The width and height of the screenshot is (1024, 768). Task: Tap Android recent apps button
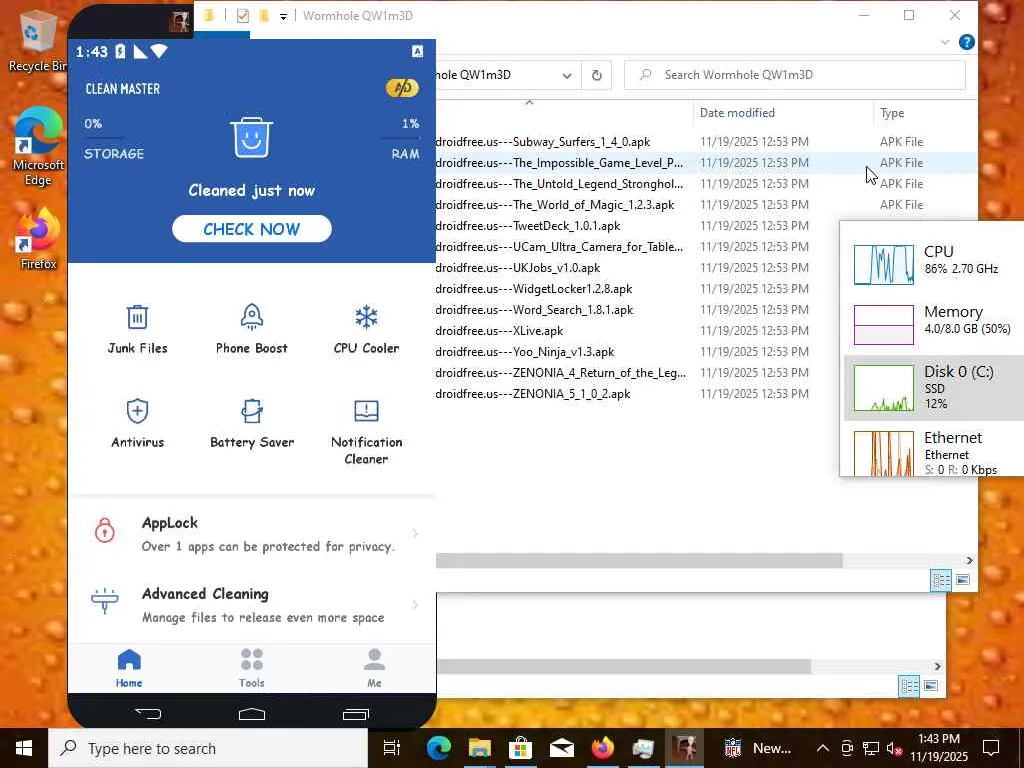point(356,714)
